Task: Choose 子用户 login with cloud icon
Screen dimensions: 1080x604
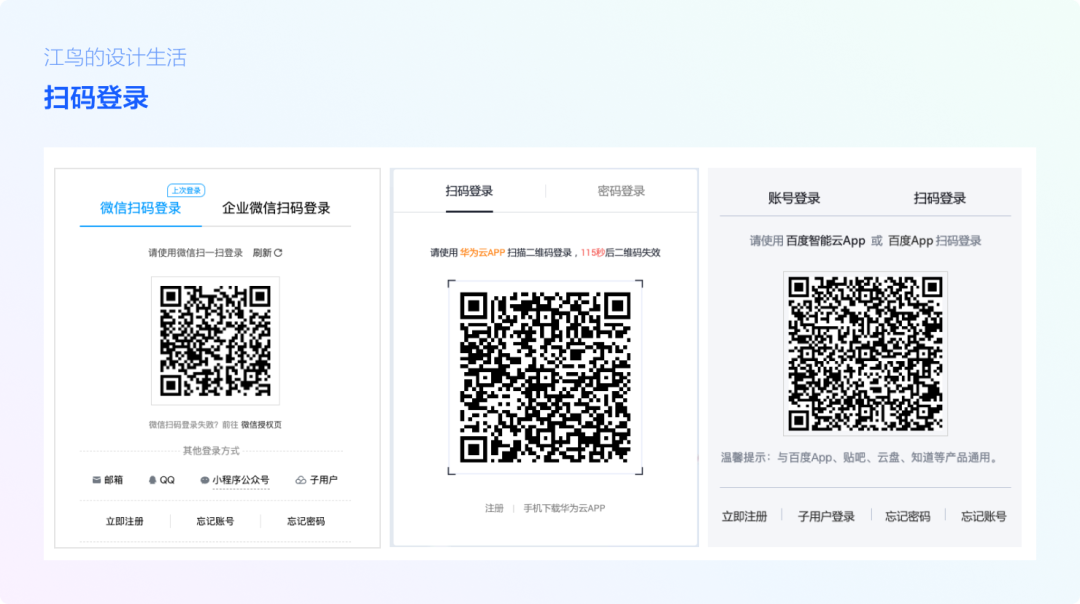Action: pos(317,480)
